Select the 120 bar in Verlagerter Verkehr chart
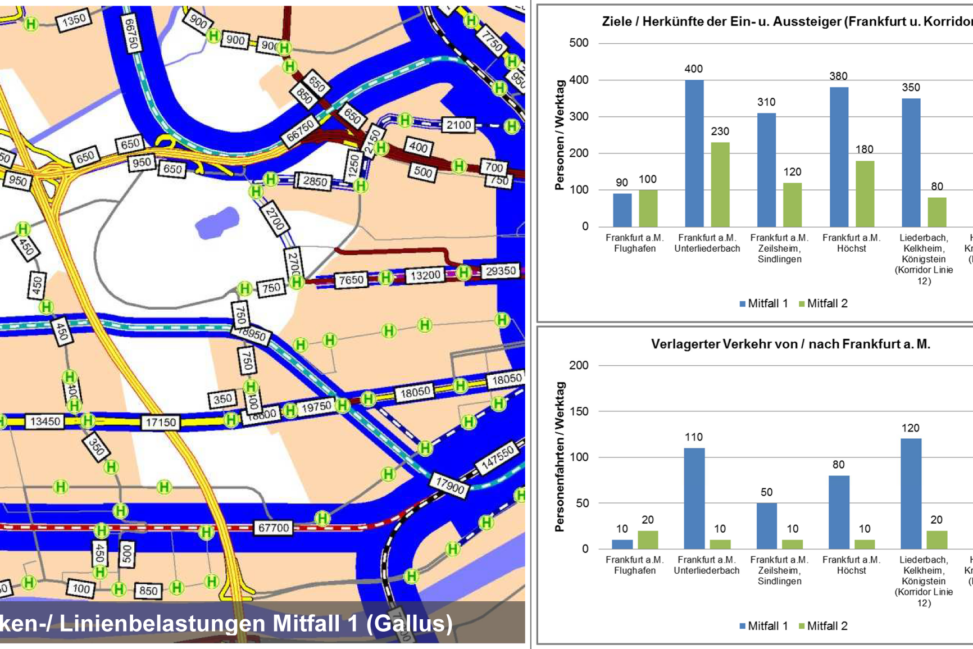This screenshot has height=649, width=973. pos(910,493)
